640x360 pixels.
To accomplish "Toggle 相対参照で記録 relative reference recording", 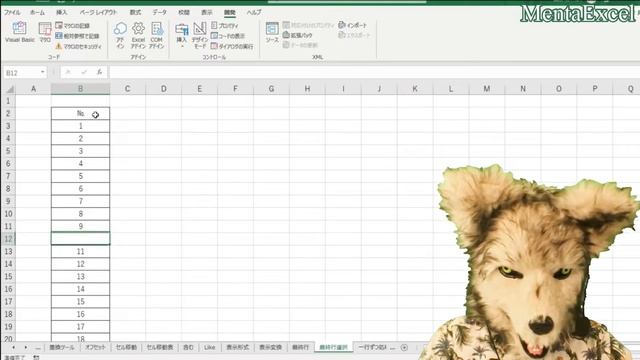I will [78, 36].
